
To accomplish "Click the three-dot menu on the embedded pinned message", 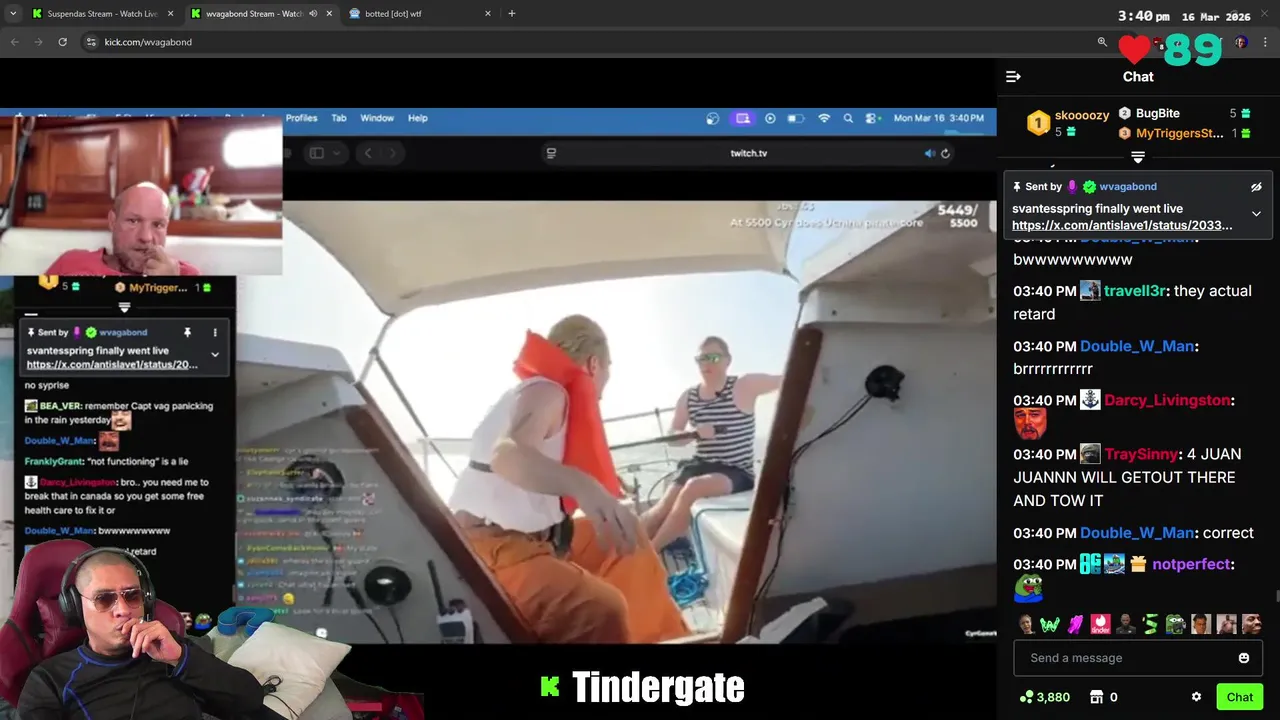I will pos(215,332).
